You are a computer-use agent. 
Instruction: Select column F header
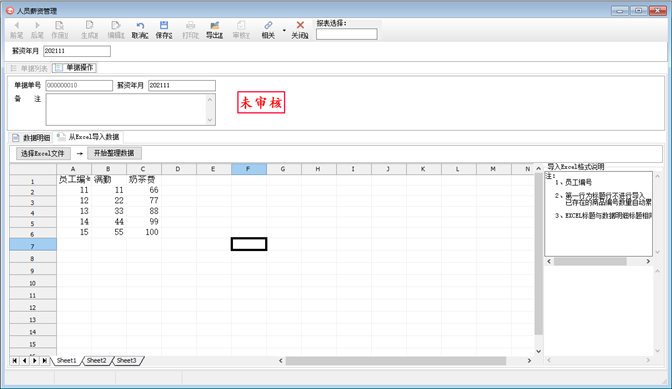pos(249,169)
